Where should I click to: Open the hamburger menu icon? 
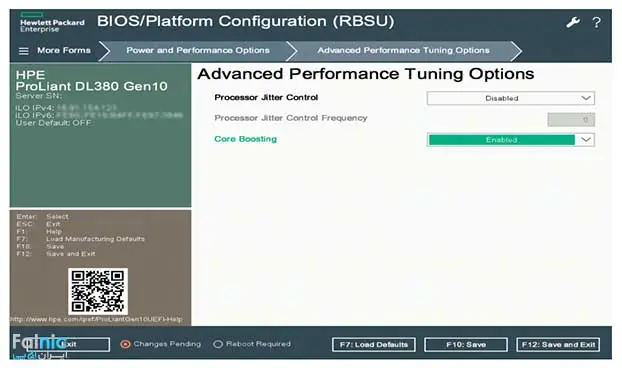pyautogui.click(x=24, y=51)
